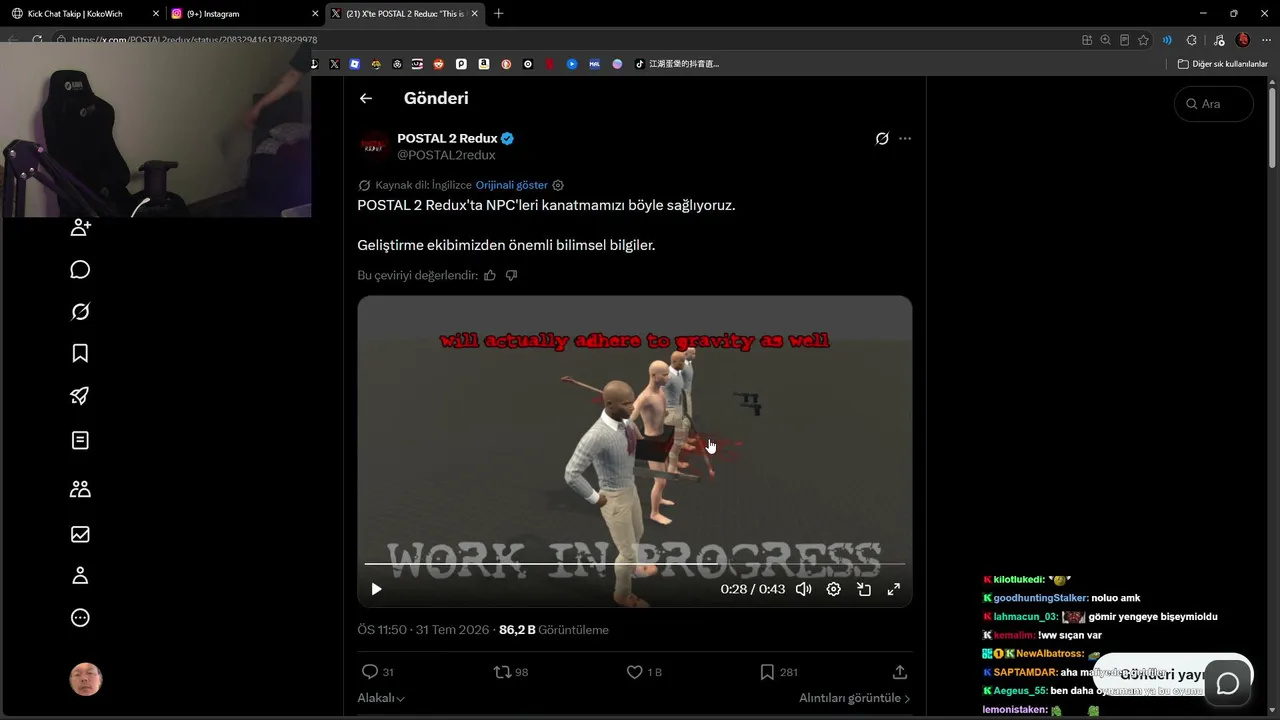Open video settings gear

click(833, 589)
